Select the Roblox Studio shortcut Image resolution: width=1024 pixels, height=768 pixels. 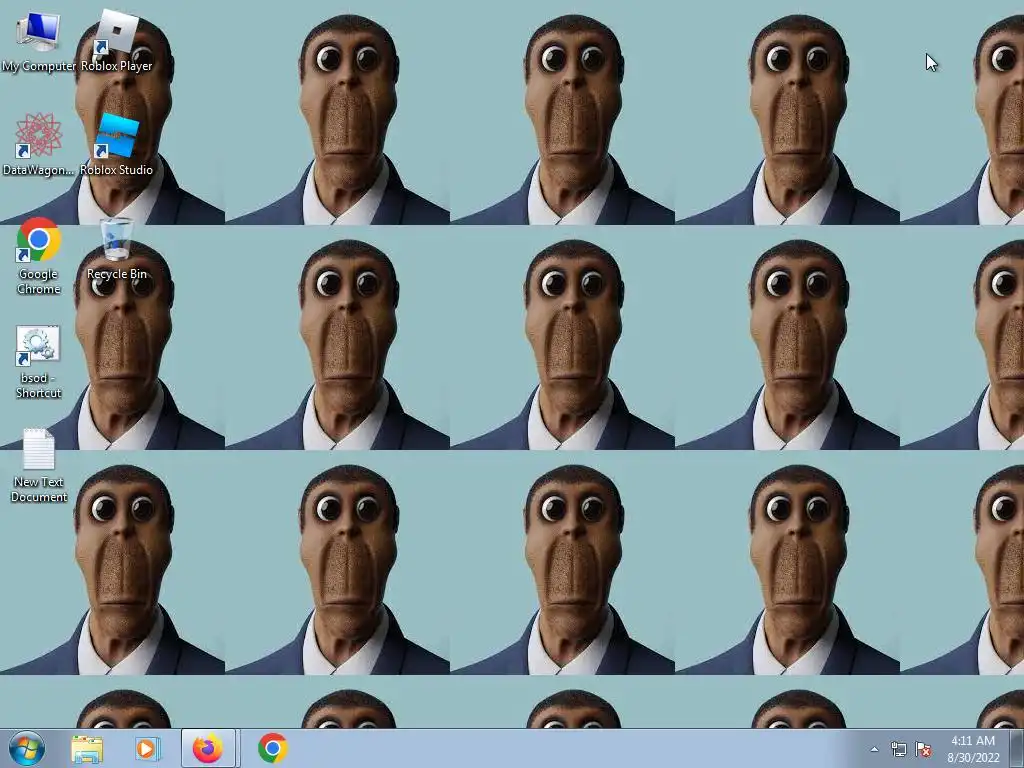[116, 145]
